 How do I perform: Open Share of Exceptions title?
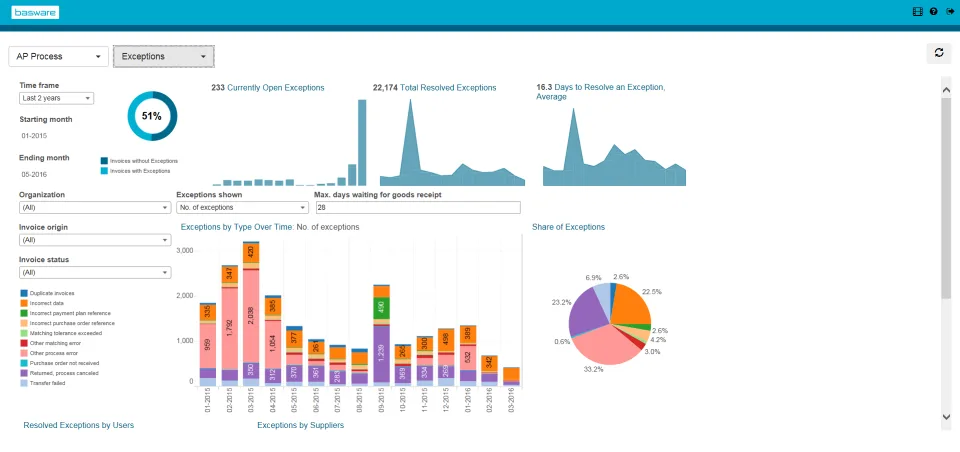[x=568, y=227]
